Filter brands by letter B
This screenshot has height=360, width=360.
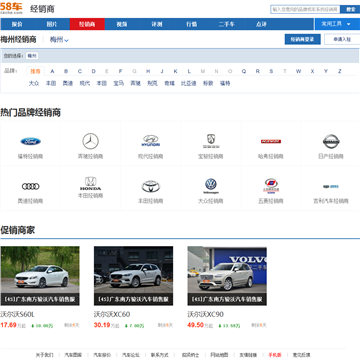(x=66, y=71)
